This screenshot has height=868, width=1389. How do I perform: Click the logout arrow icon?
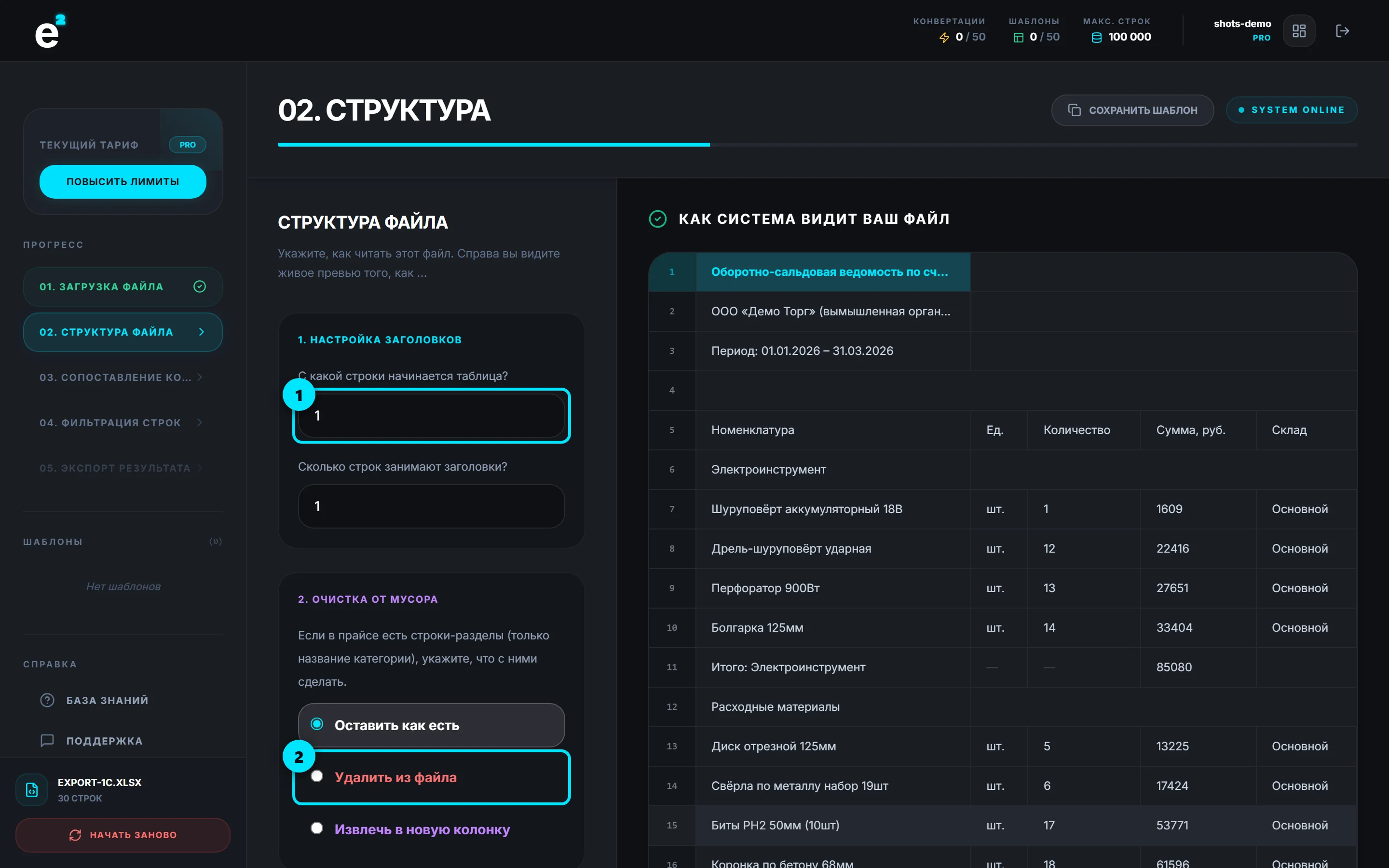point(1342,31)
